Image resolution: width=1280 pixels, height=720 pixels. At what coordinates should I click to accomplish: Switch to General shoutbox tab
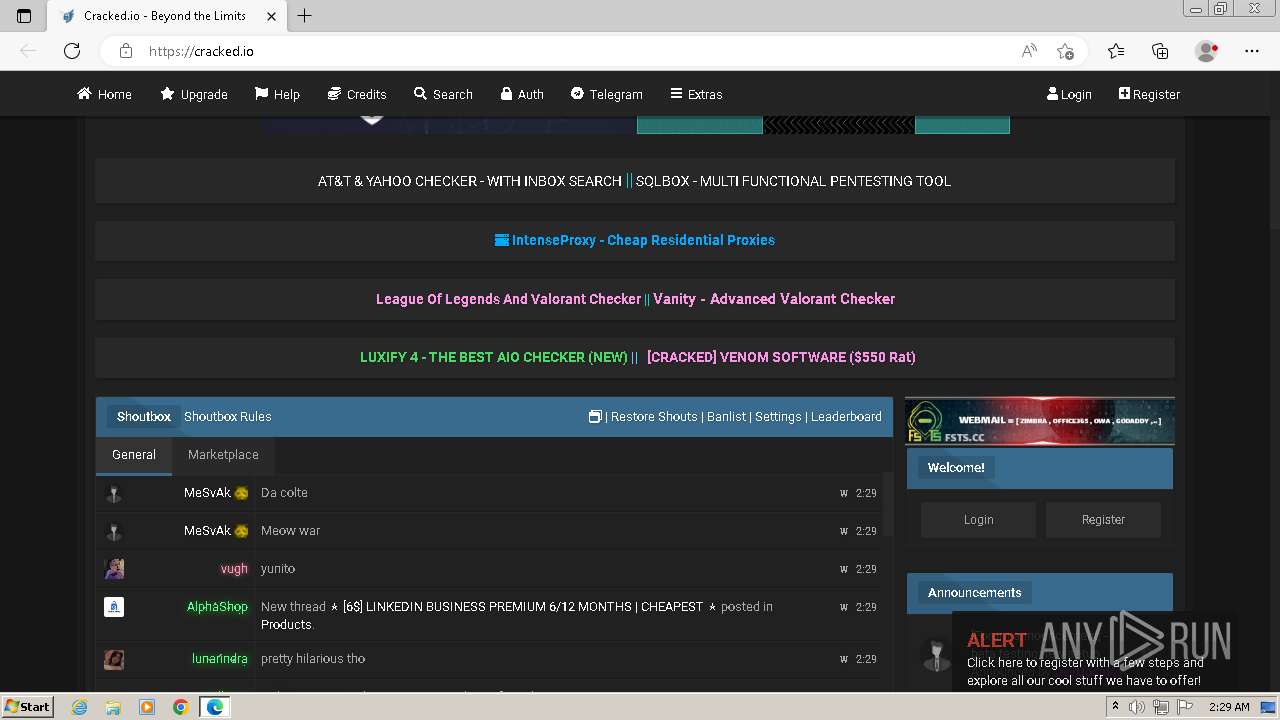[x=134, y=455]
